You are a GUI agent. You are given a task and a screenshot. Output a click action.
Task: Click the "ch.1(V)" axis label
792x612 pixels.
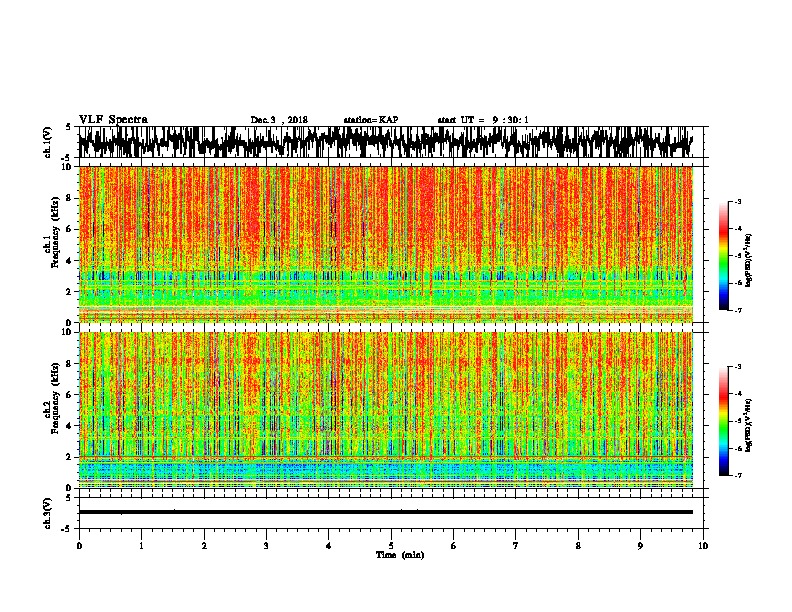pyautogui.click(x=48, y=142)
